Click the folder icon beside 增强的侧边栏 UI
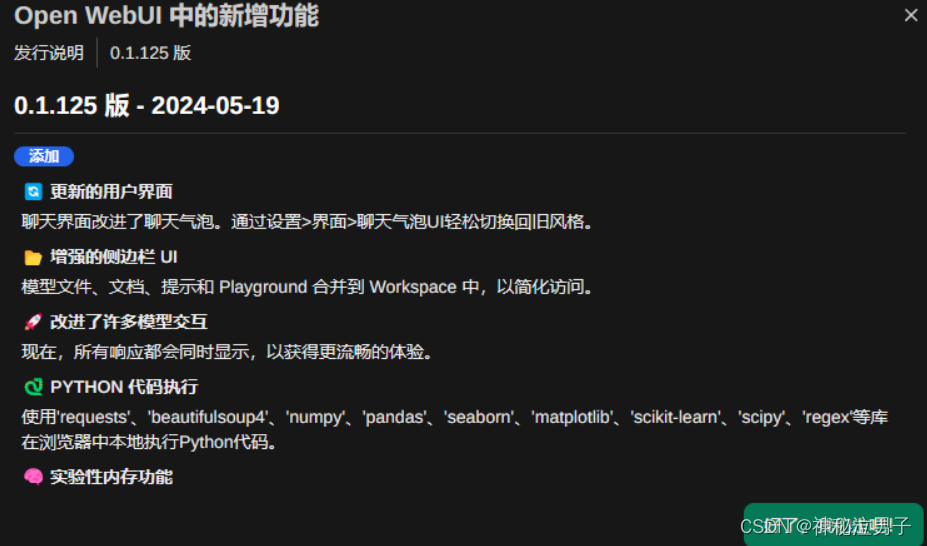927x546 pixels. [33, 257]
